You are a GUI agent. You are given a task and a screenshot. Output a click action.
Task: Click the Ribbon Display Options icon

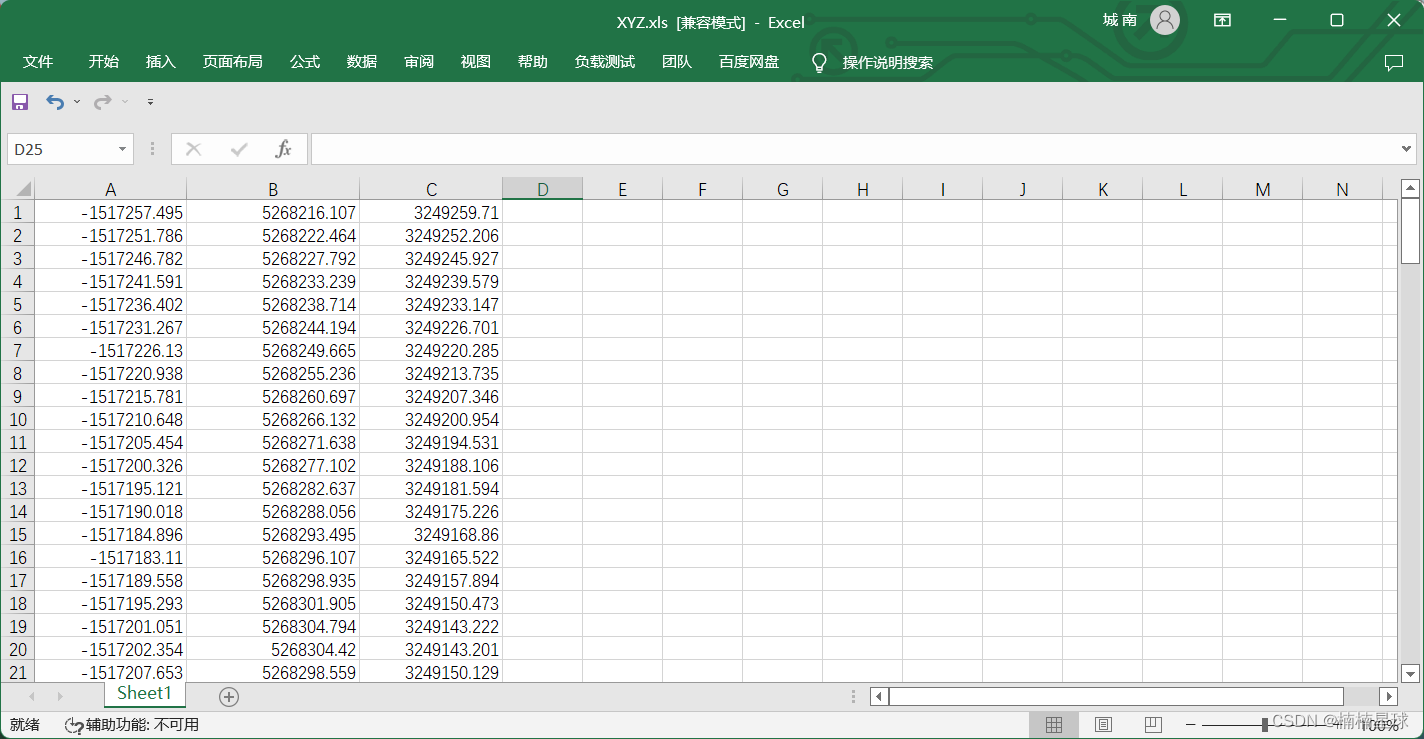[1222, 20]
